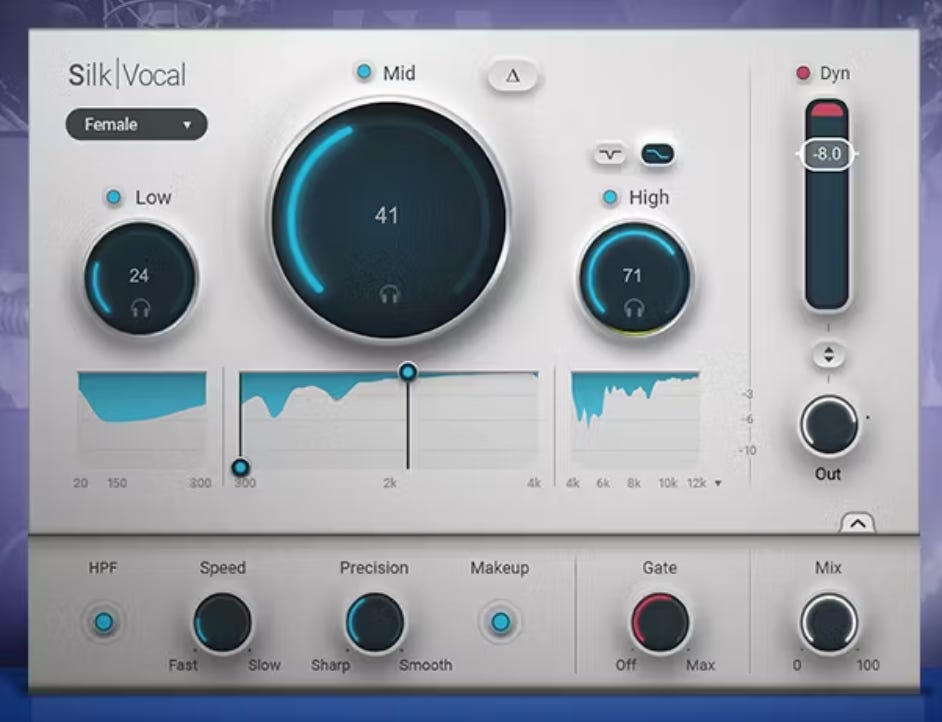Click the Silk Vocal logo
The width and height of the screenshot is (942, 722).
pyautogui.click(x=127, y=75)
